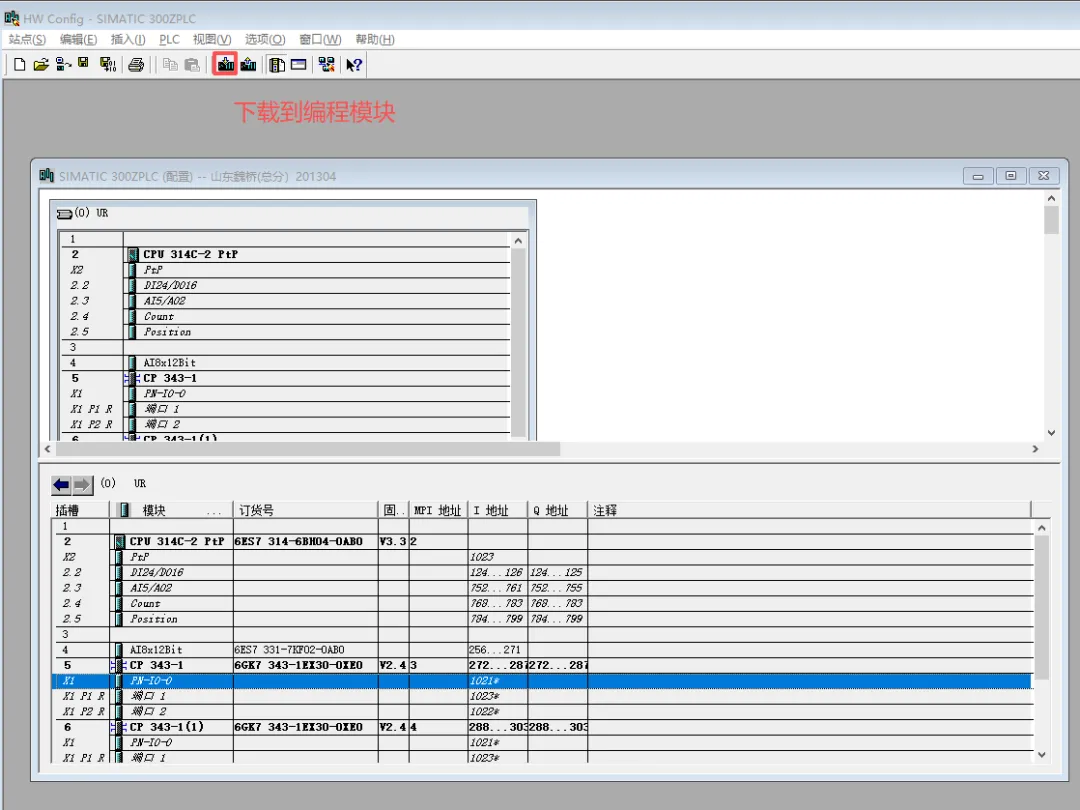Open Configure Network icon in toolbar
The height and width of the screenshot is (810, 1080).
pyautogui.click(x=326, y=65)
